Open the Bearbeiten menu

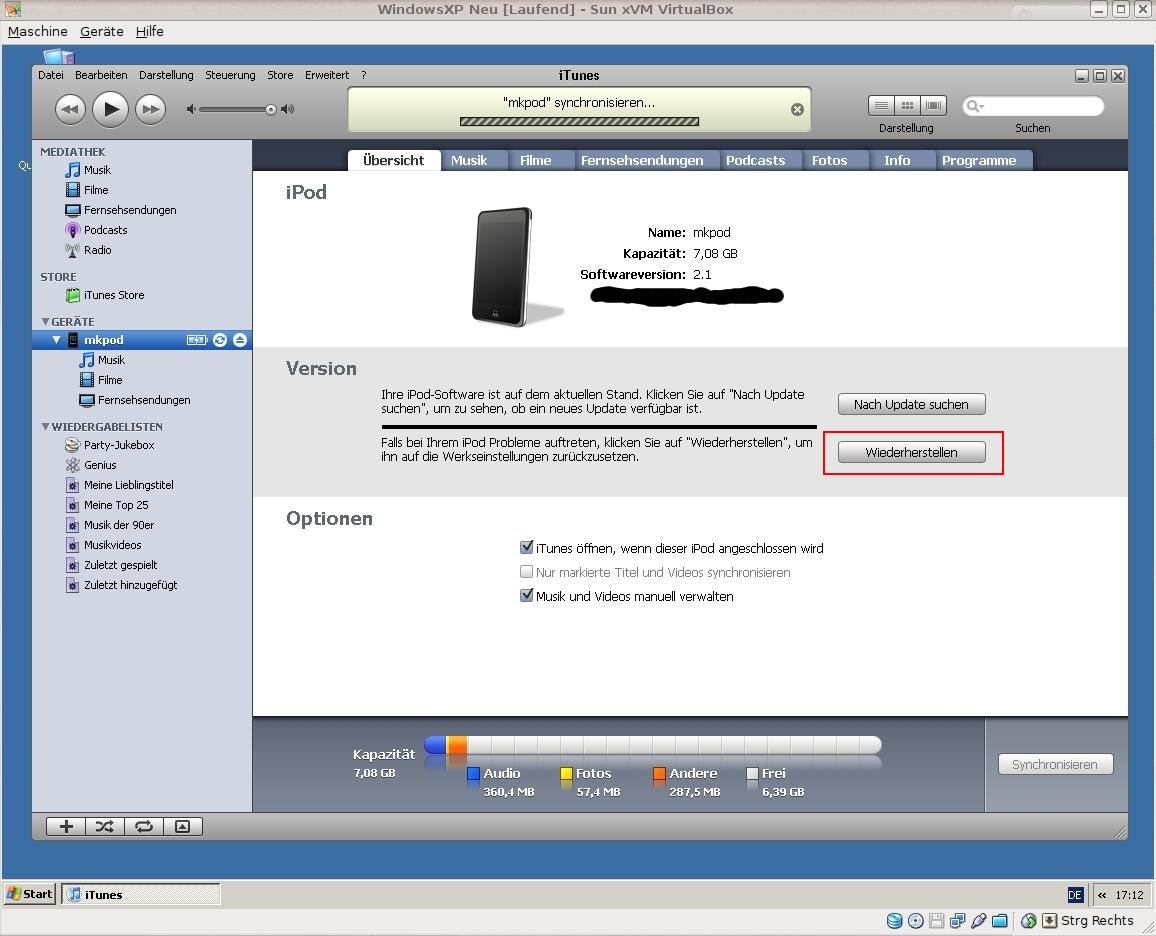click(x=101, y=75)
